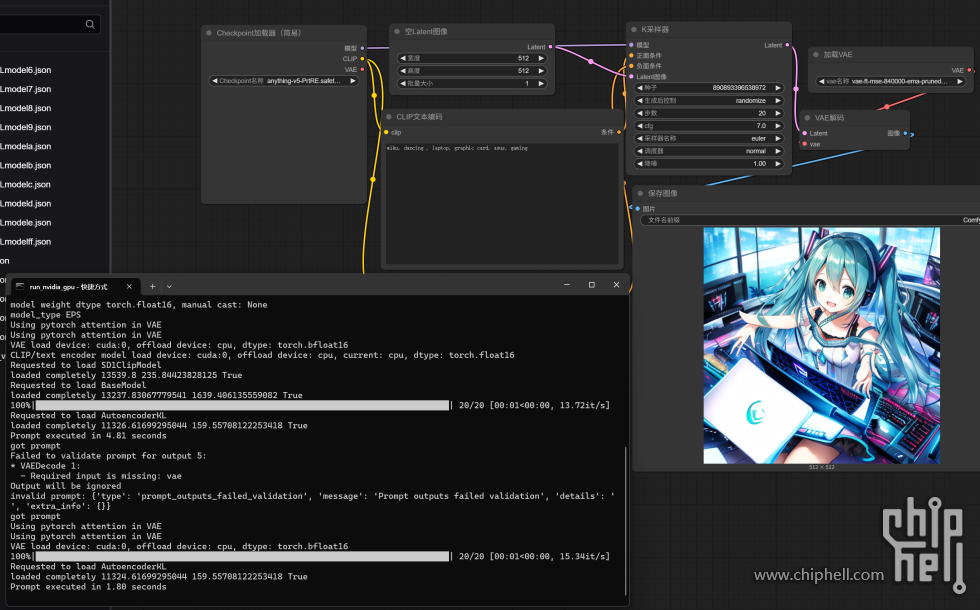The width and height of the screenshot is (980, 610).
Task: Click the 文件名前缀 field in 保存图像
Action: 810,220
